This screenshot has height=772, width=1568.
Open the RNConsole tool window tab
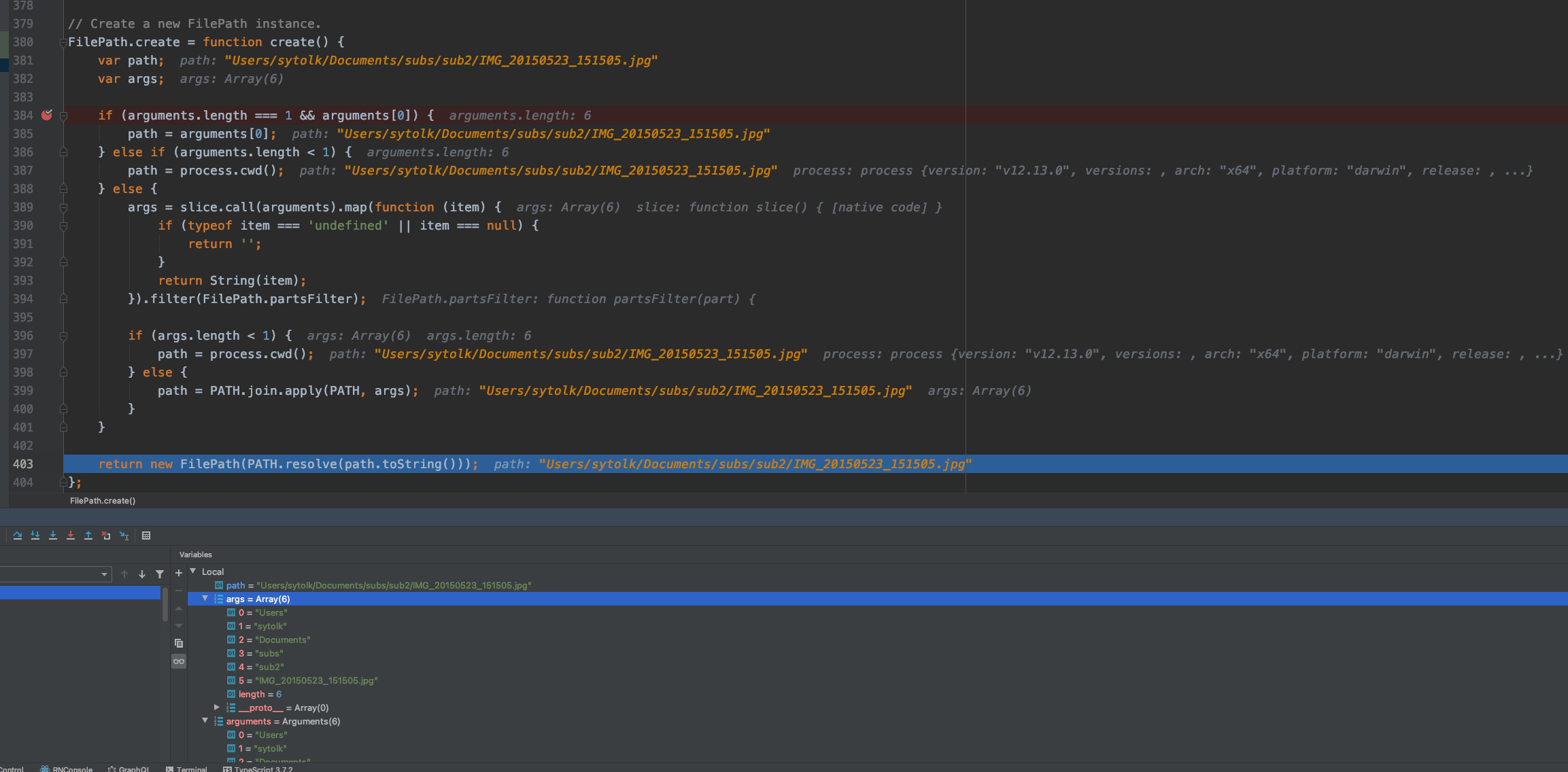click(x=67, y=769)
